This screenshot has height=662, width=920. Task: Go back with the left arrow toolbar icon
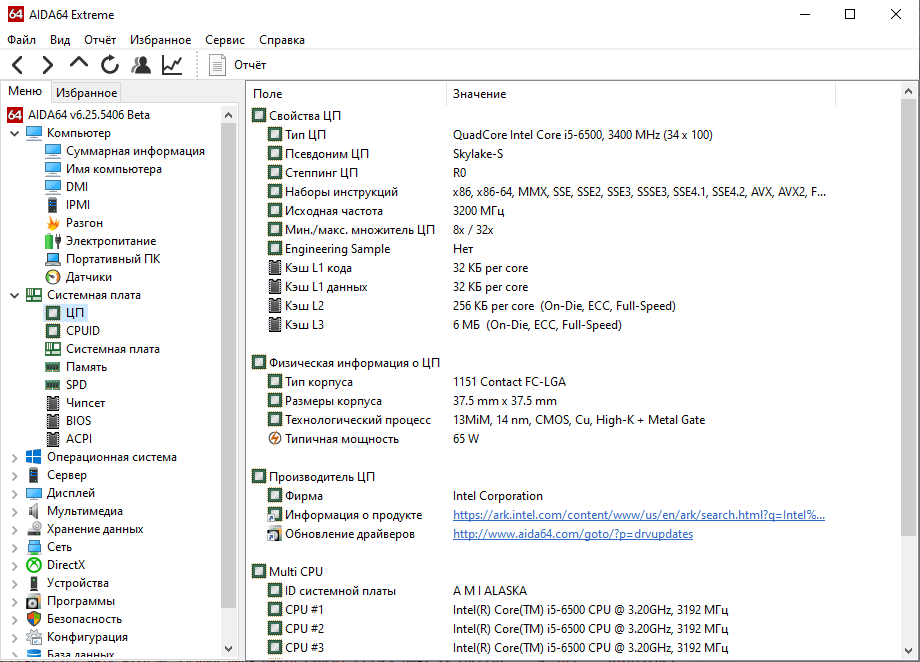(18, 65)
